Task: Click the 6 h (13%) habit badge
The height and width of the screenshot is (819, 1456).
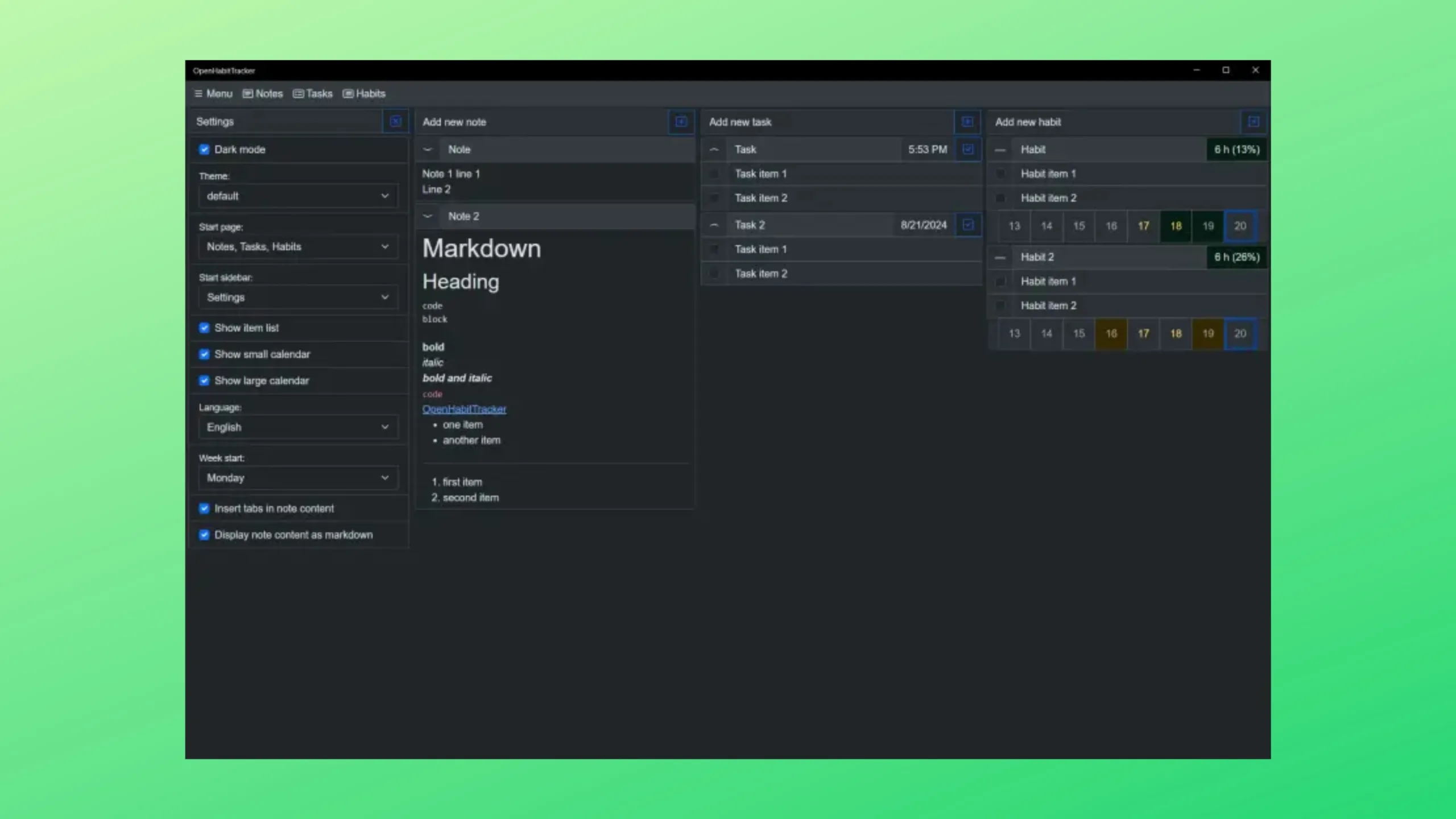Action: point(1237,150)
